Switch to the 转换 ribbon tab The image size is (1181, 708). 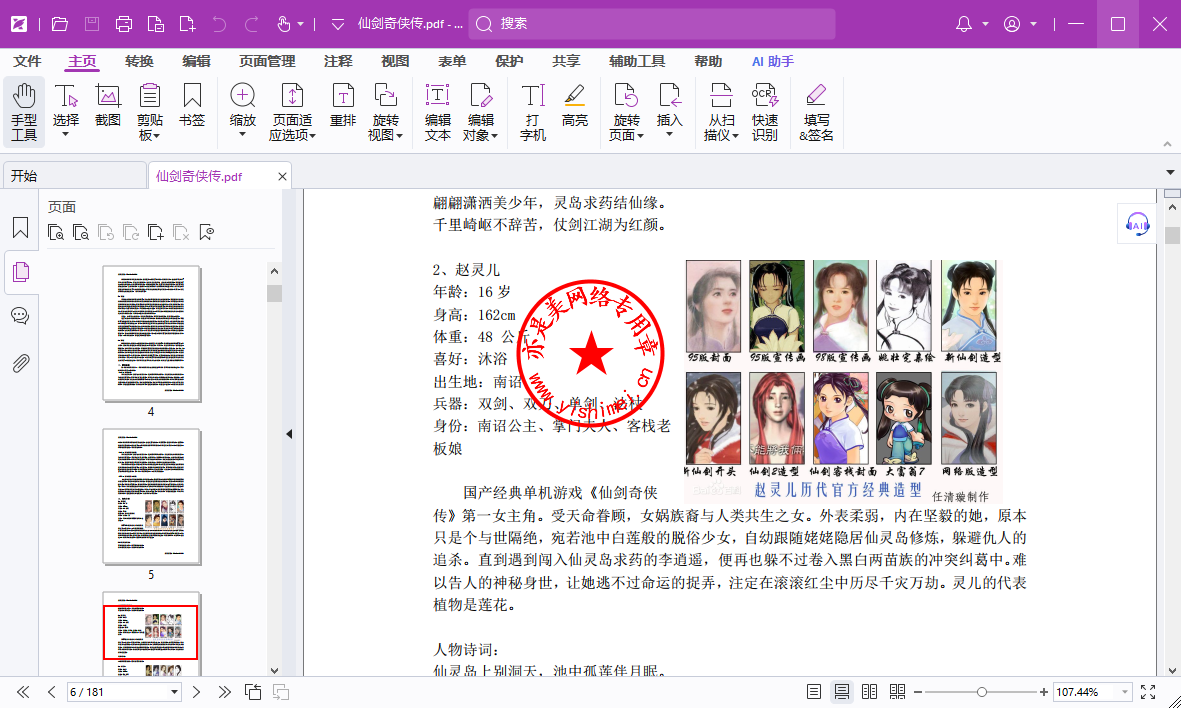139,61
